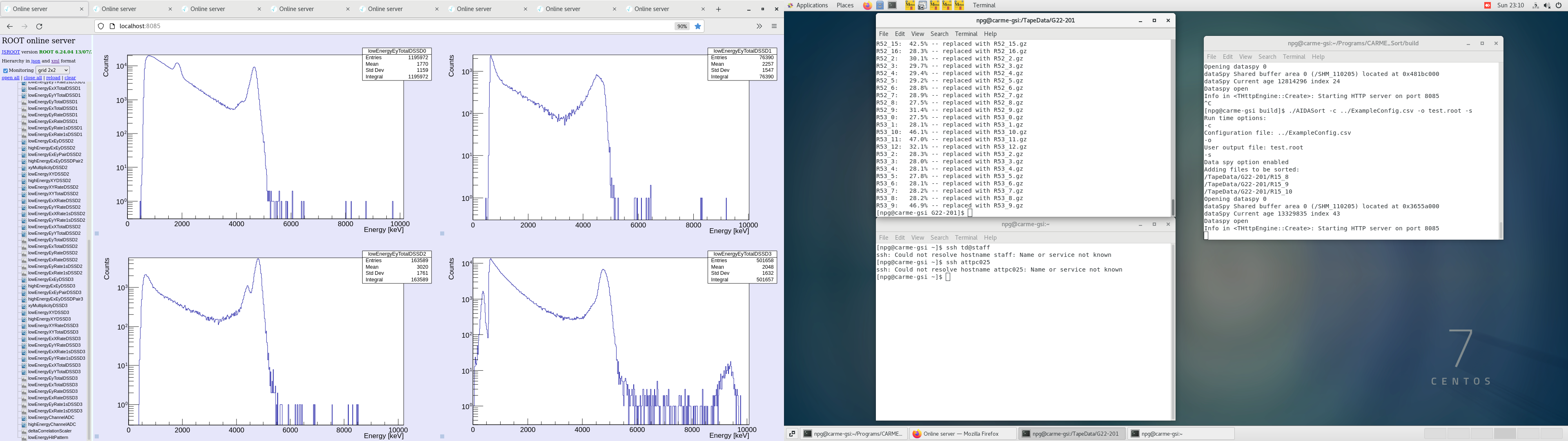Click the power icon in the top panel

(1559, 5)
